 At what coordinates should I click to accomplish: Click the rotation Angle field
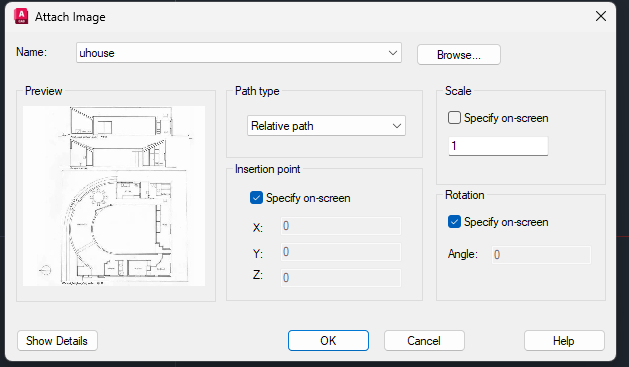click(x=541, y=255)
